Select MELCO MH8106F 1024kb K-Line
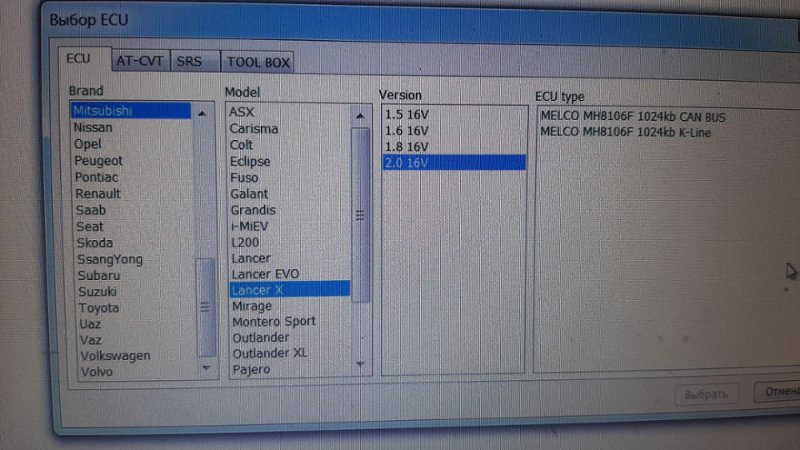Image resolution: width=800 pixels, height=450 pixels. point(625,133)
